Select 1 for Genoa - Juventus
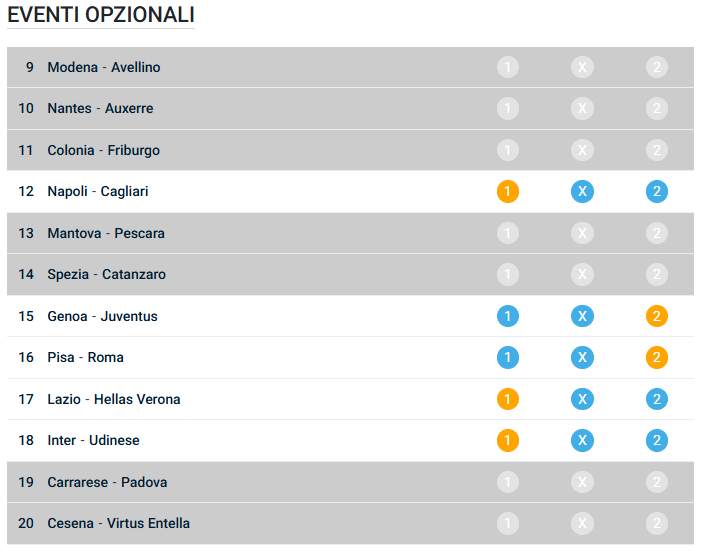 point(508,316)
